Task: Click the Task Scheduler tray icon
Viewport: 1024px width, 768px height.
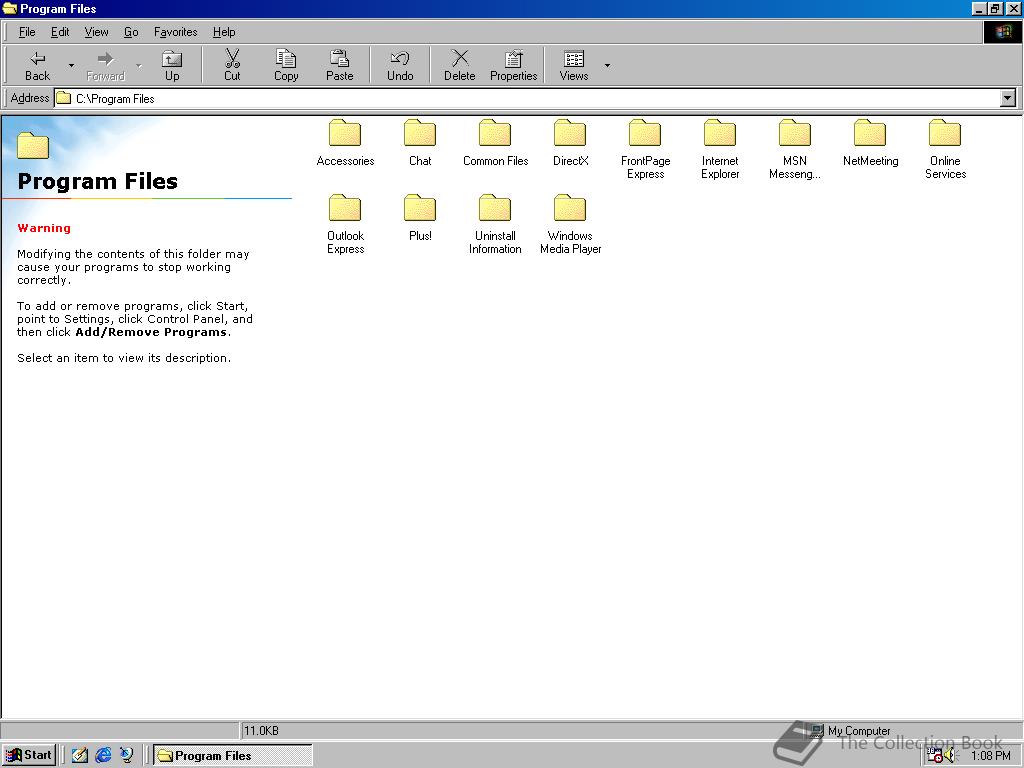Action: tap(934, 756)
